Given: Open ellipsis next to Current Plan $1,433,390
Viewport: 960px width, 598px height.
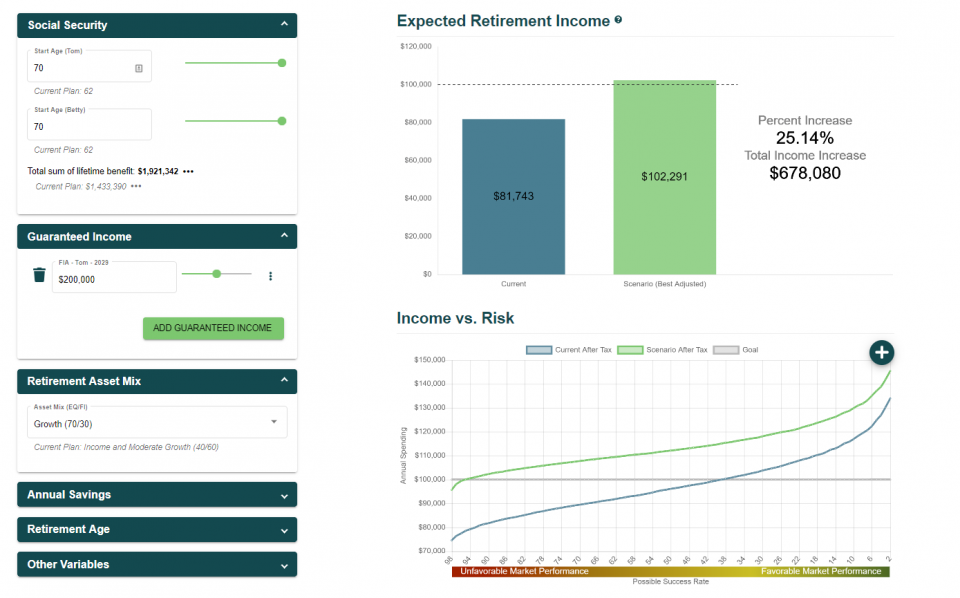Looking at the screenshot, I should coord(136,187).
